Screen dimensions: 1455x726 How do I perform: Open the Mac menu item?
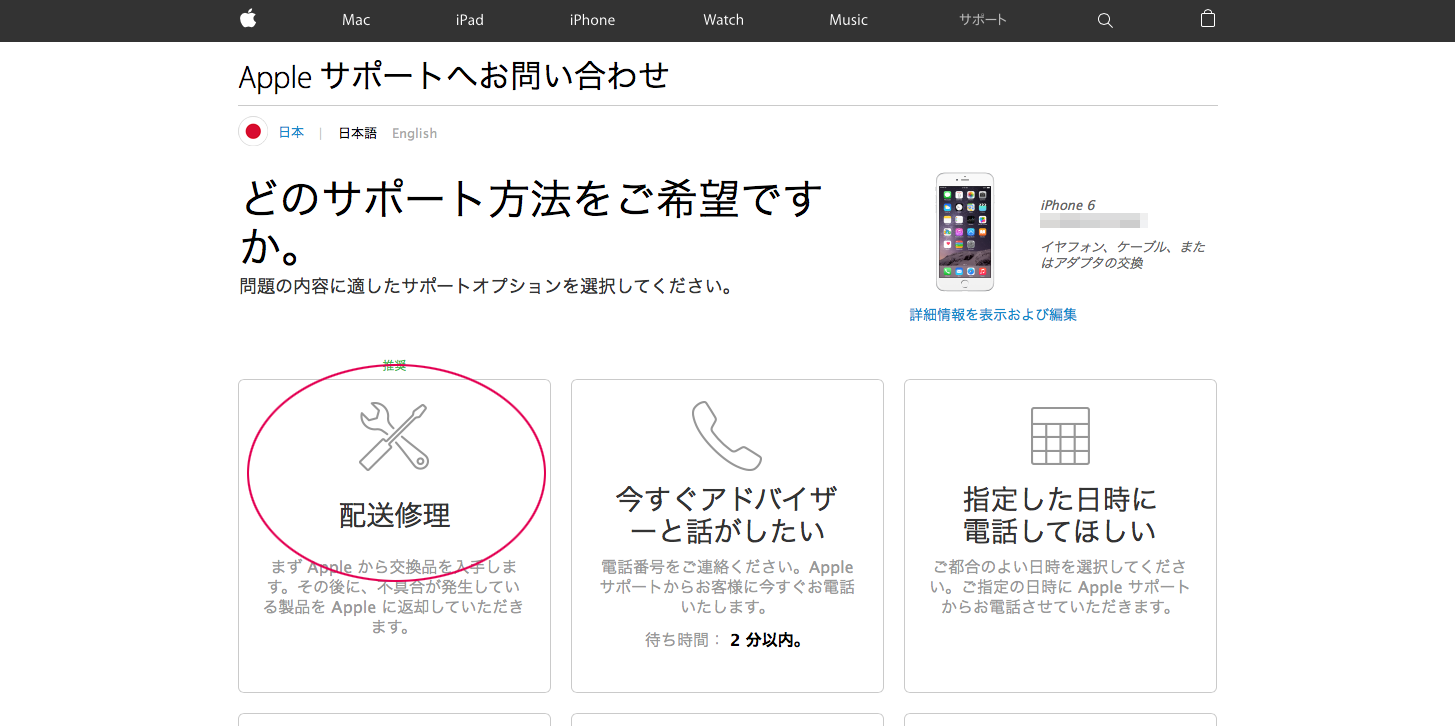(x=356, y=20)
